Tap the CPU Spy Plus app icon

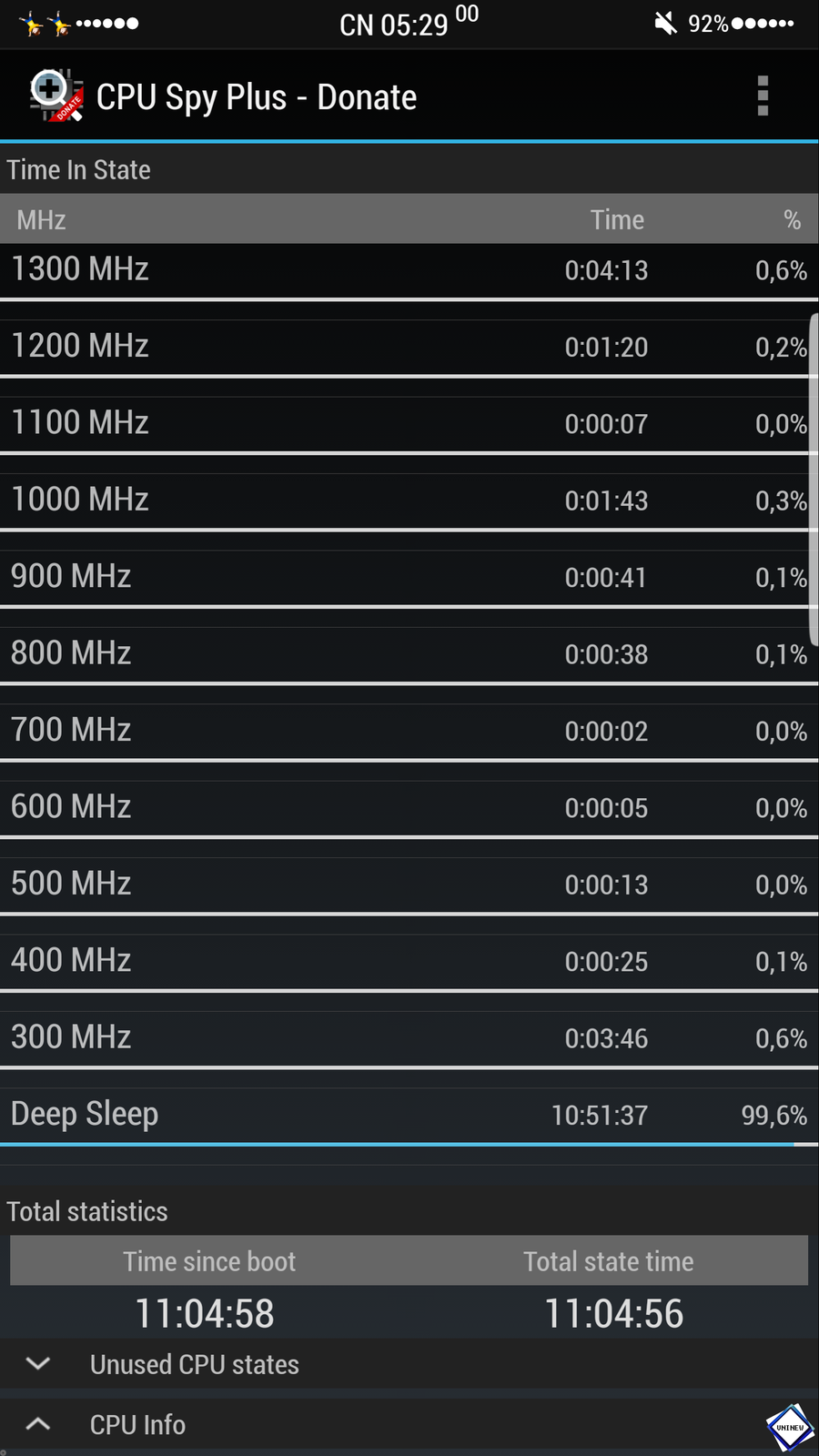coord(56,96)
